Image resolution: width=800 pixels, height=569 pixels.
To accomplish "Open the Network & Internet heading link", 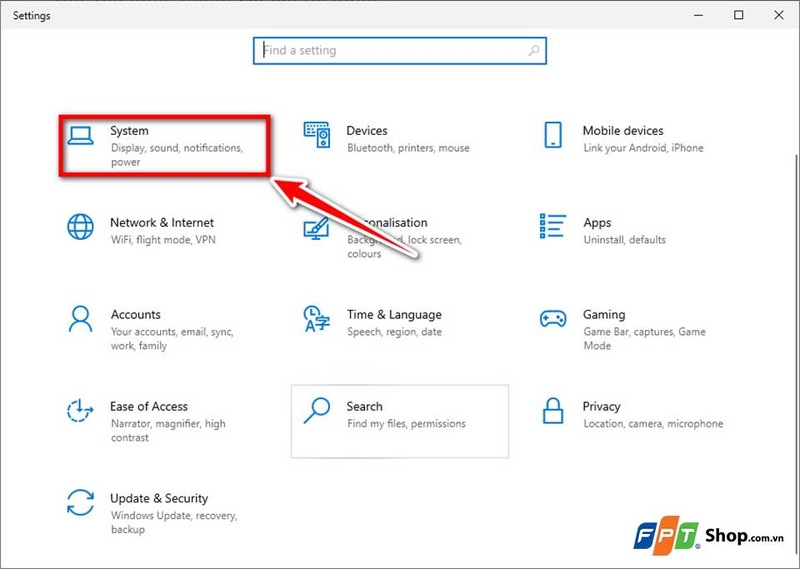I will click(162, 222).
